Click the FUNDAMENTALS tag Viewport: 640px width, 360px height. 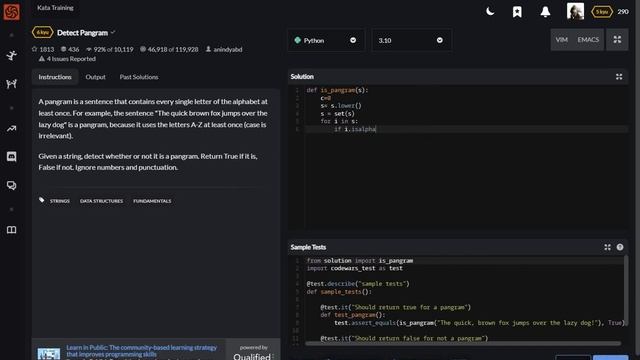[x=152, y=201]
